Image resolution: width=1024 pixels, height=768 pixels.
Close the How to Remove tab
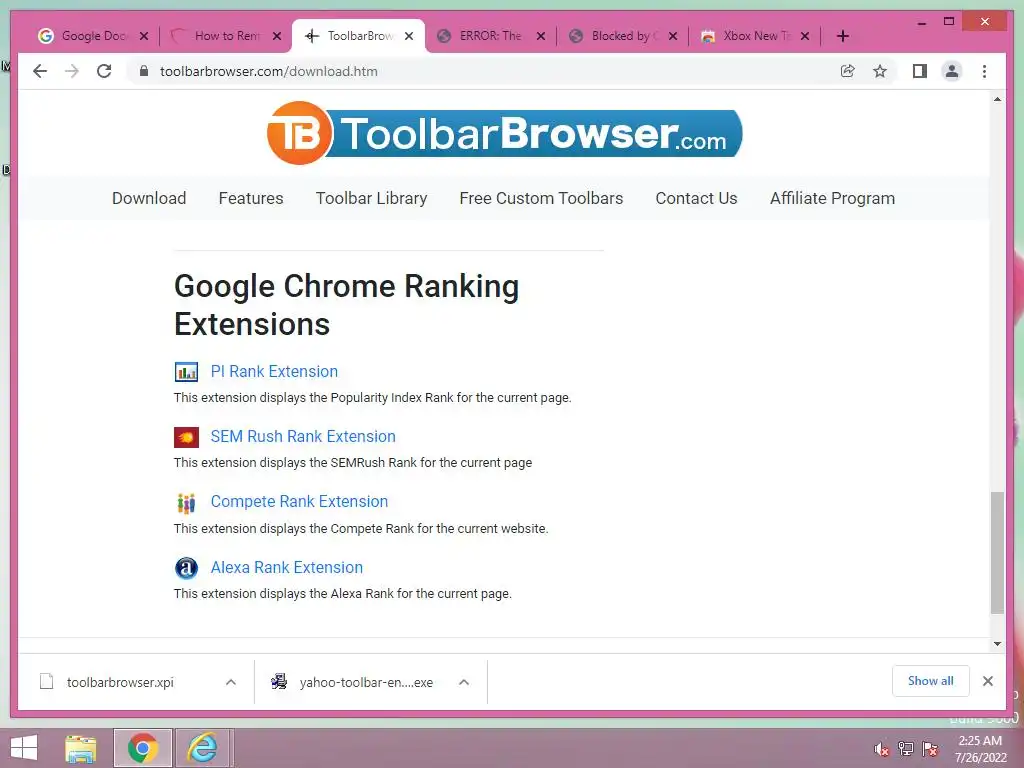(x=277, y=36)
